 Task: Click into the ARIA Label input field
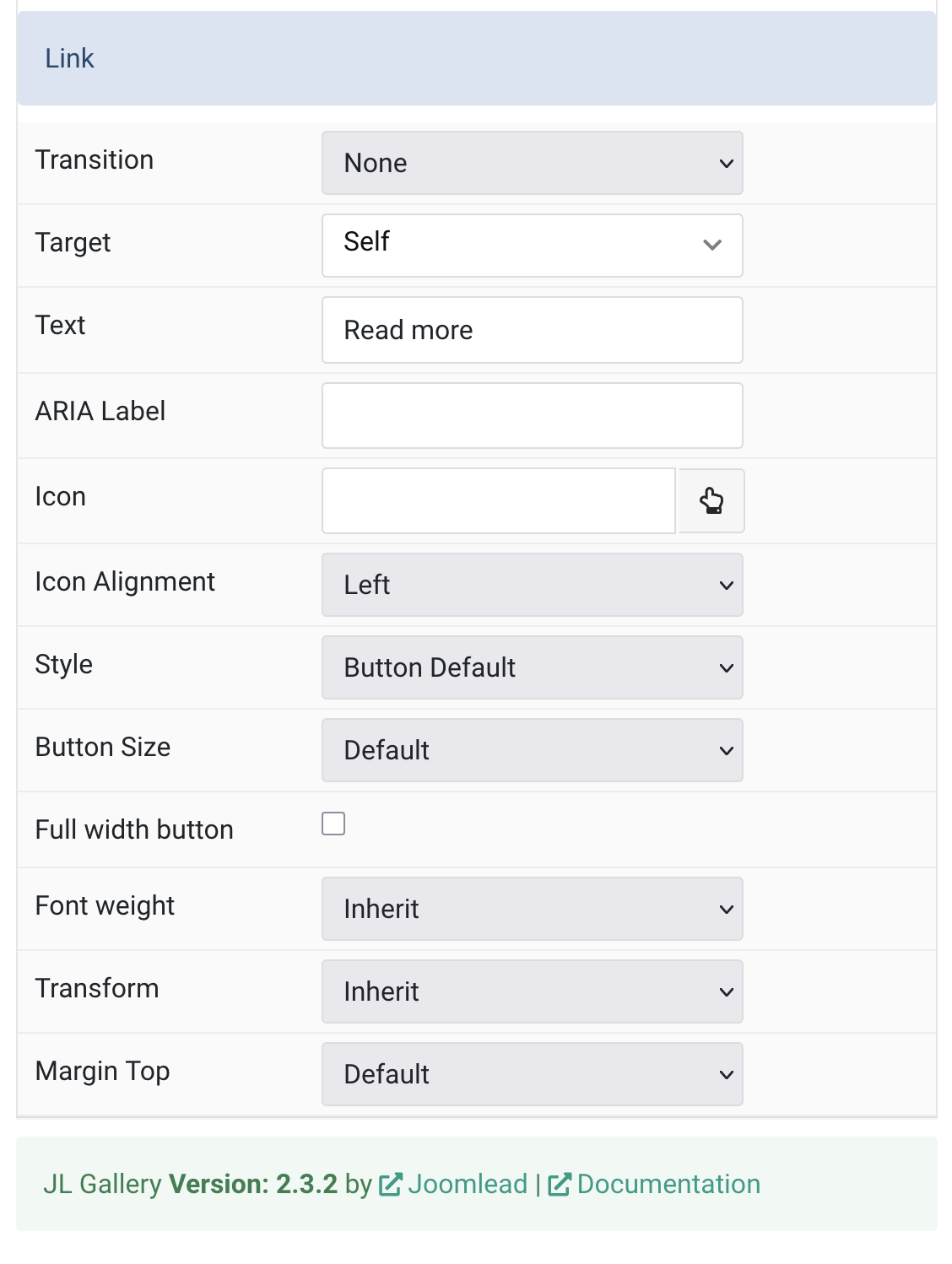tap(533, 416)
